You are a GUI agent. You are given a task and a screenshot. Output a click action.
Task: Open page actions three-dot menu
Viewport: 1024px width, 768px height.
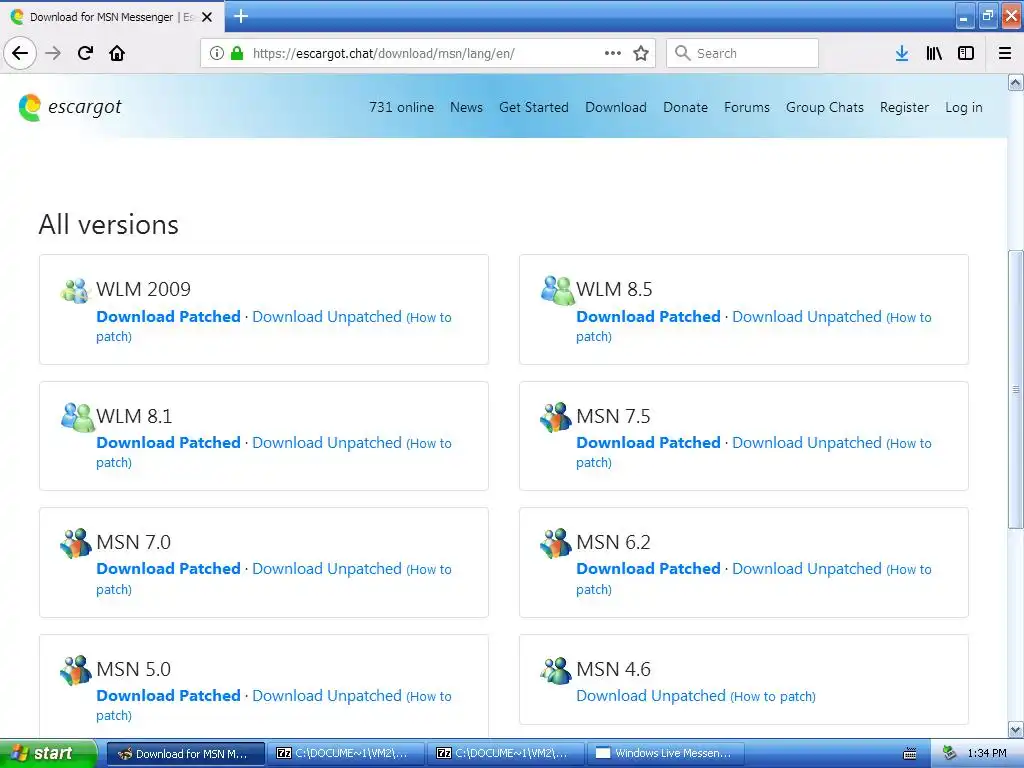(x=613, y=53)
